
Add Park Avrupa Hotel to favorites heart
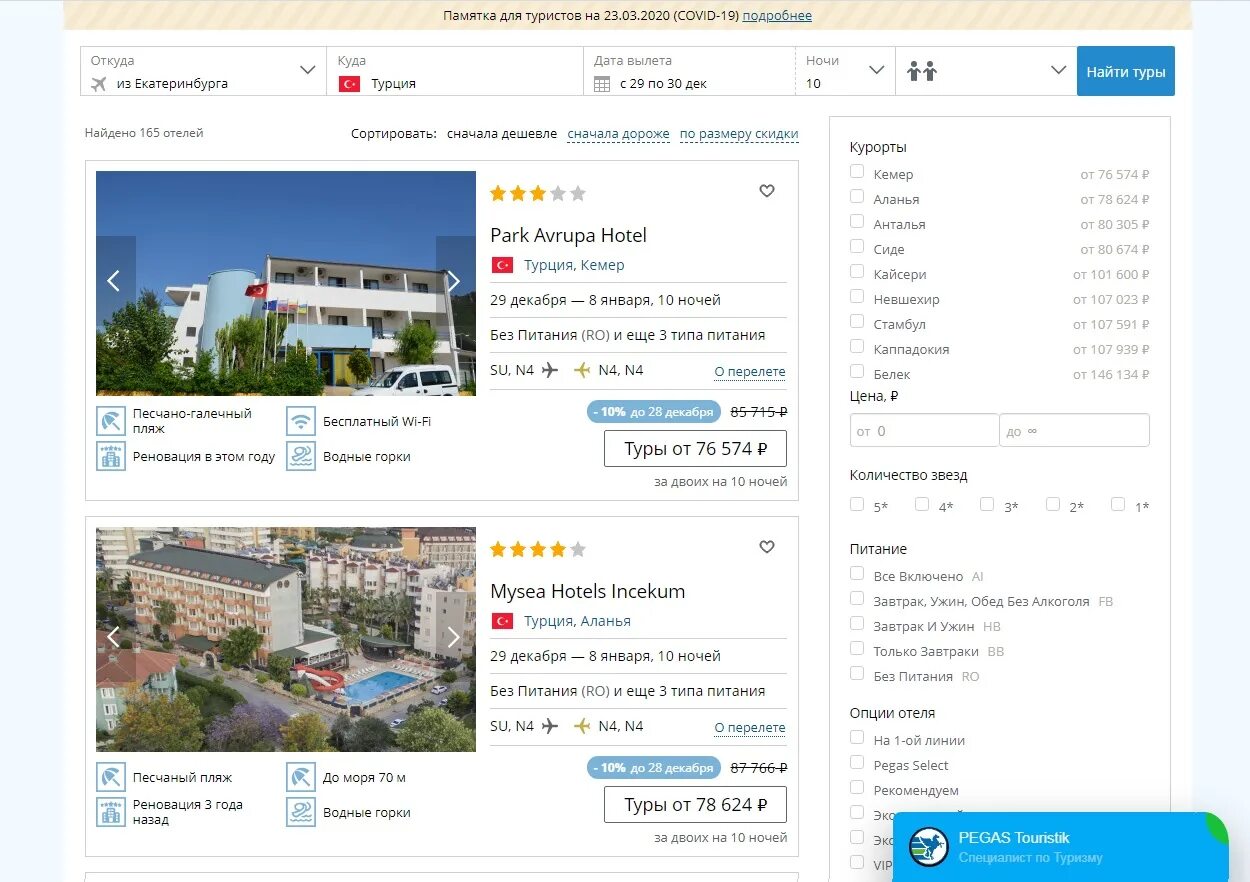click(x=767, y=191)
